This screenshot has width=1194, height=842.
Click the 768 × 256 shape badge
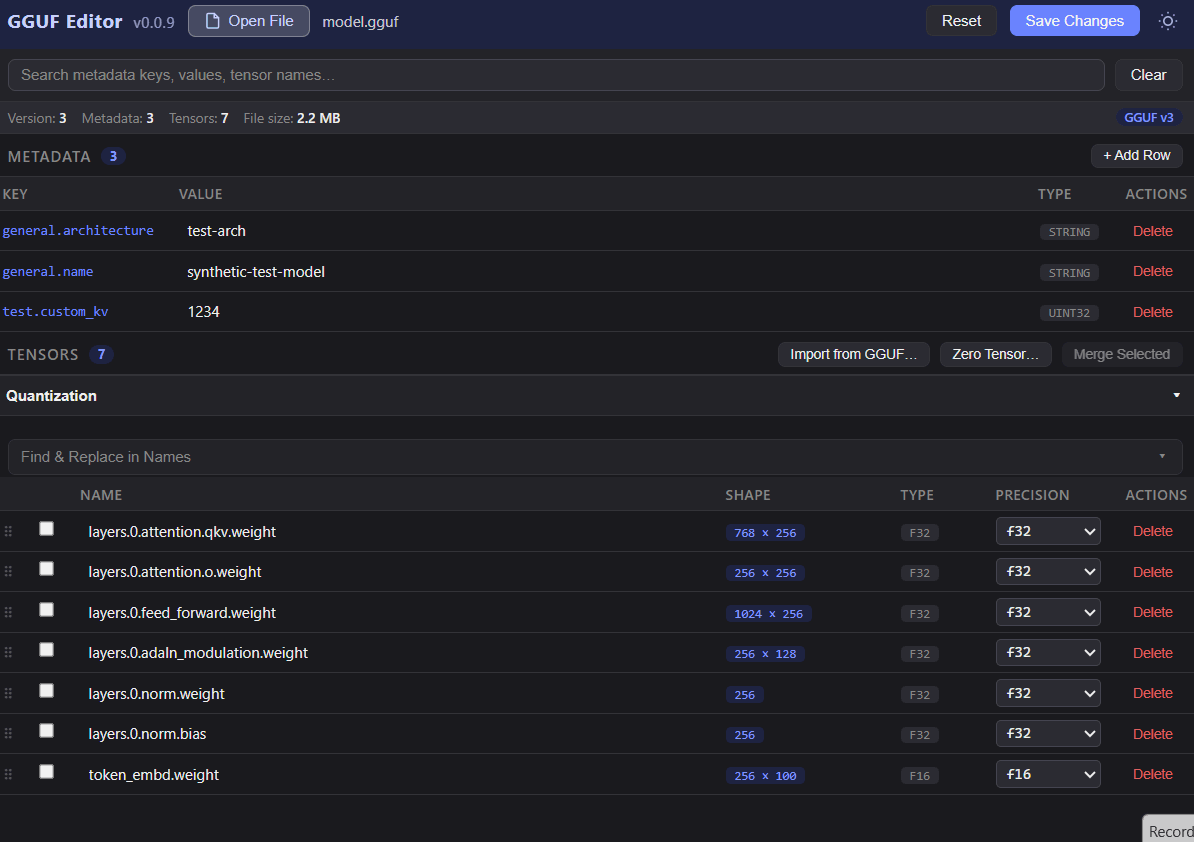pyautogui.click(x=765, y=533)
